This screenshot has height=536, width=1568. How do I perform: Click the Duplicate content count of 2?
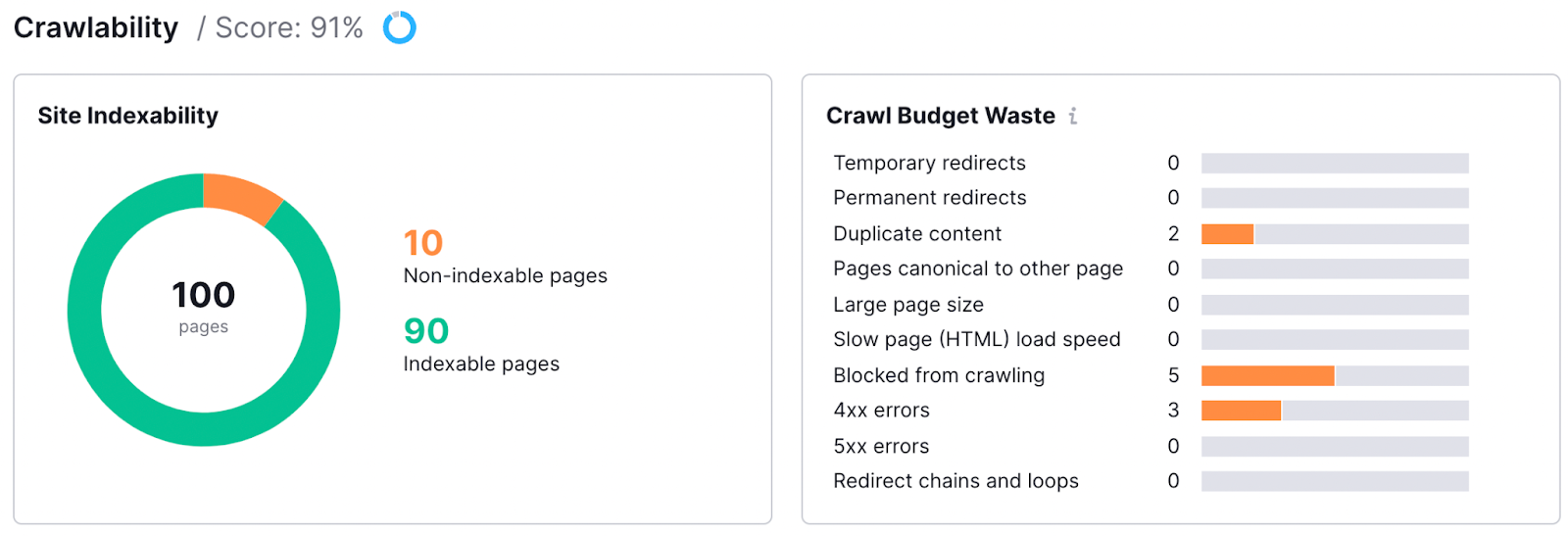tap(1173, 234)
